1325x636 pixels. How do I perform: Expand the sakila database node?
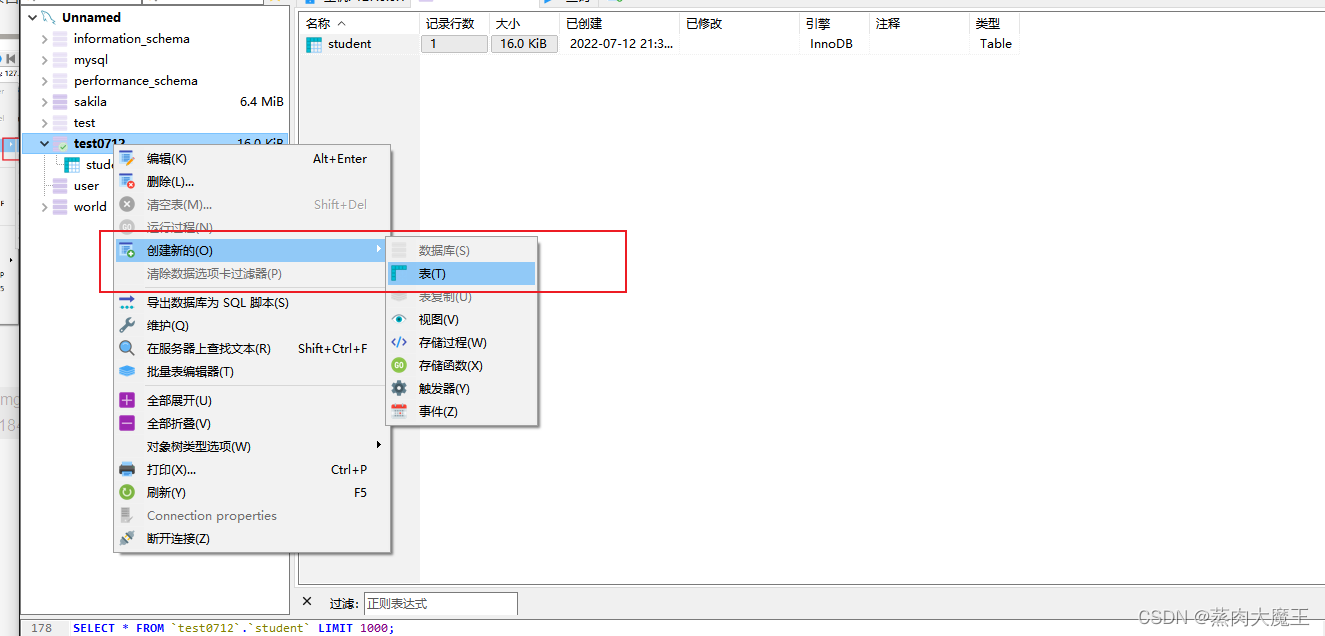[x=44, y=101]
